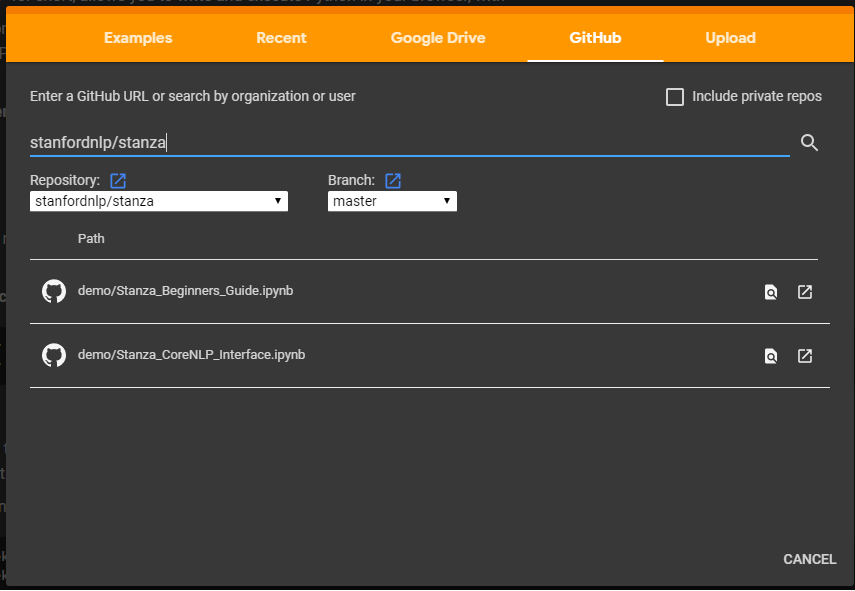The image size is (855, 591).
Task: Open demo/Stanza_CoreNLP_Interface.ipynb notebook
Action: pyautogui.click(x=191, y=355)
